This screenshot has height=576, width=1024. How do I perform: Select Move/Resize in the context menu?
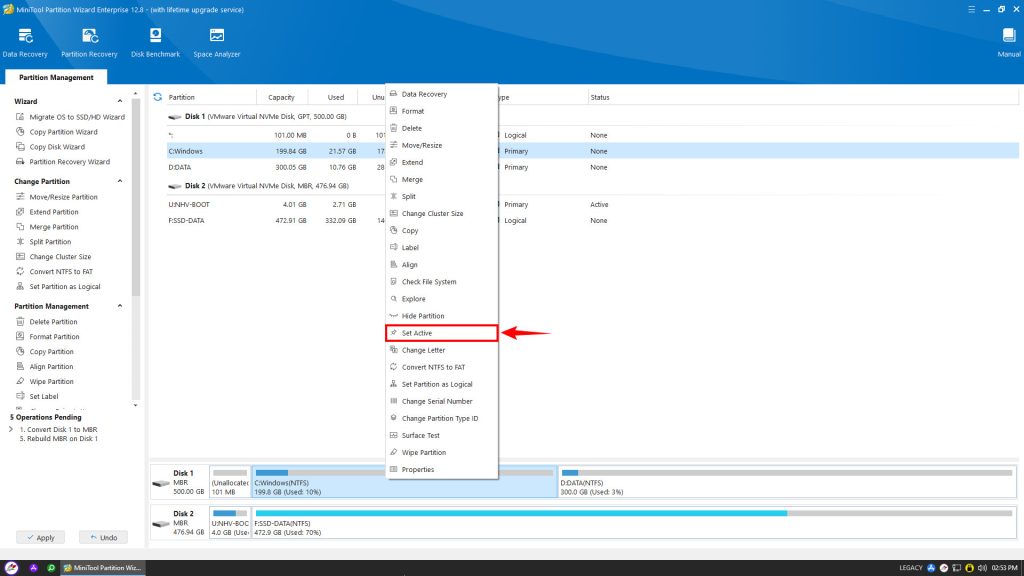click(441, 145)
